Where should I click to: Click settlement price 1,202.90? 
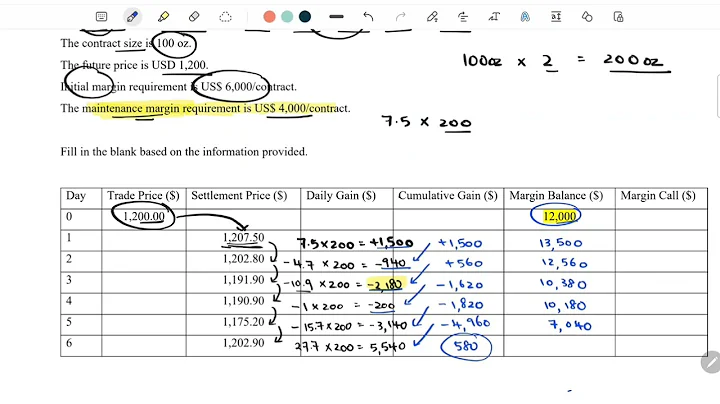[243, 343]
